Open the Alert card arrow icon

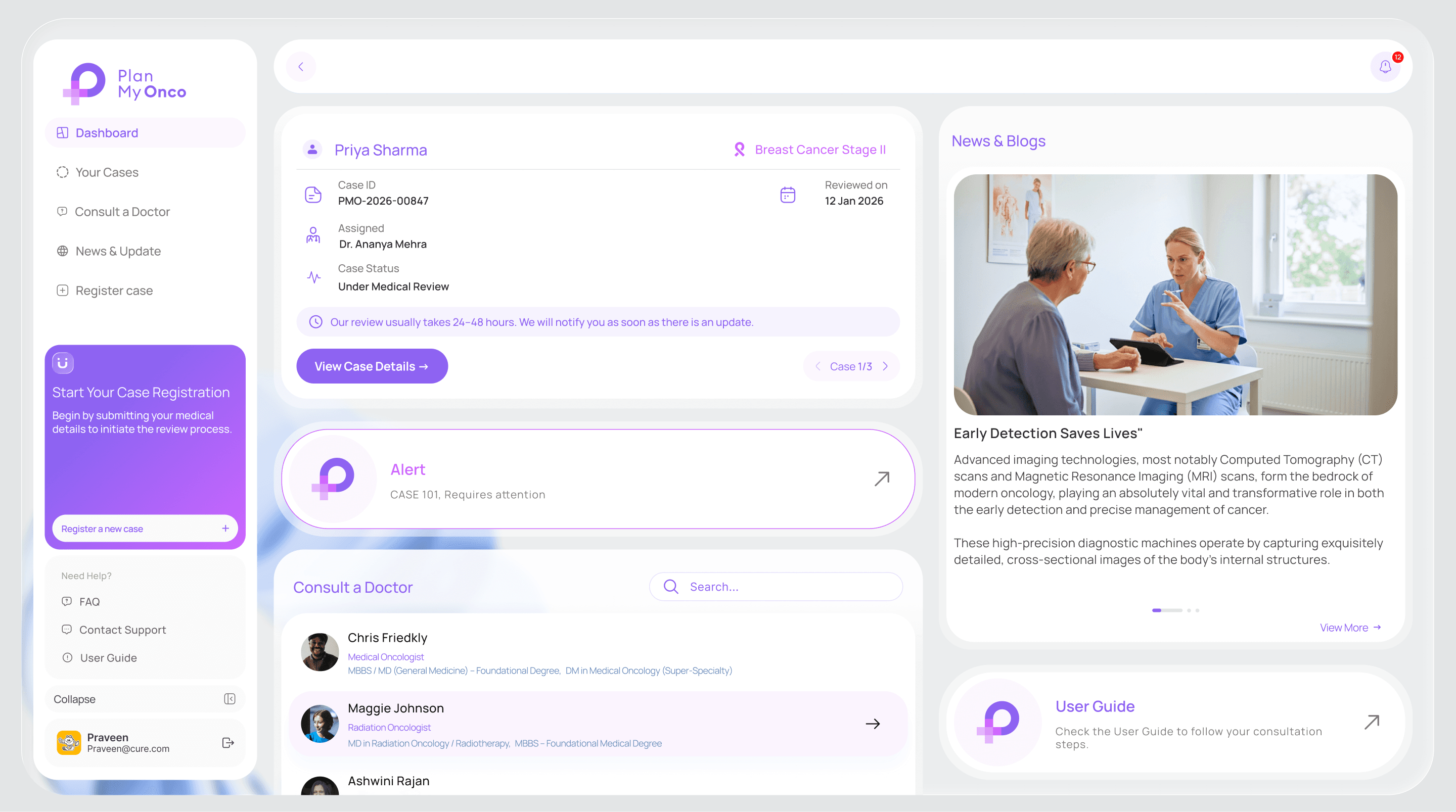(x=882, y=479)
